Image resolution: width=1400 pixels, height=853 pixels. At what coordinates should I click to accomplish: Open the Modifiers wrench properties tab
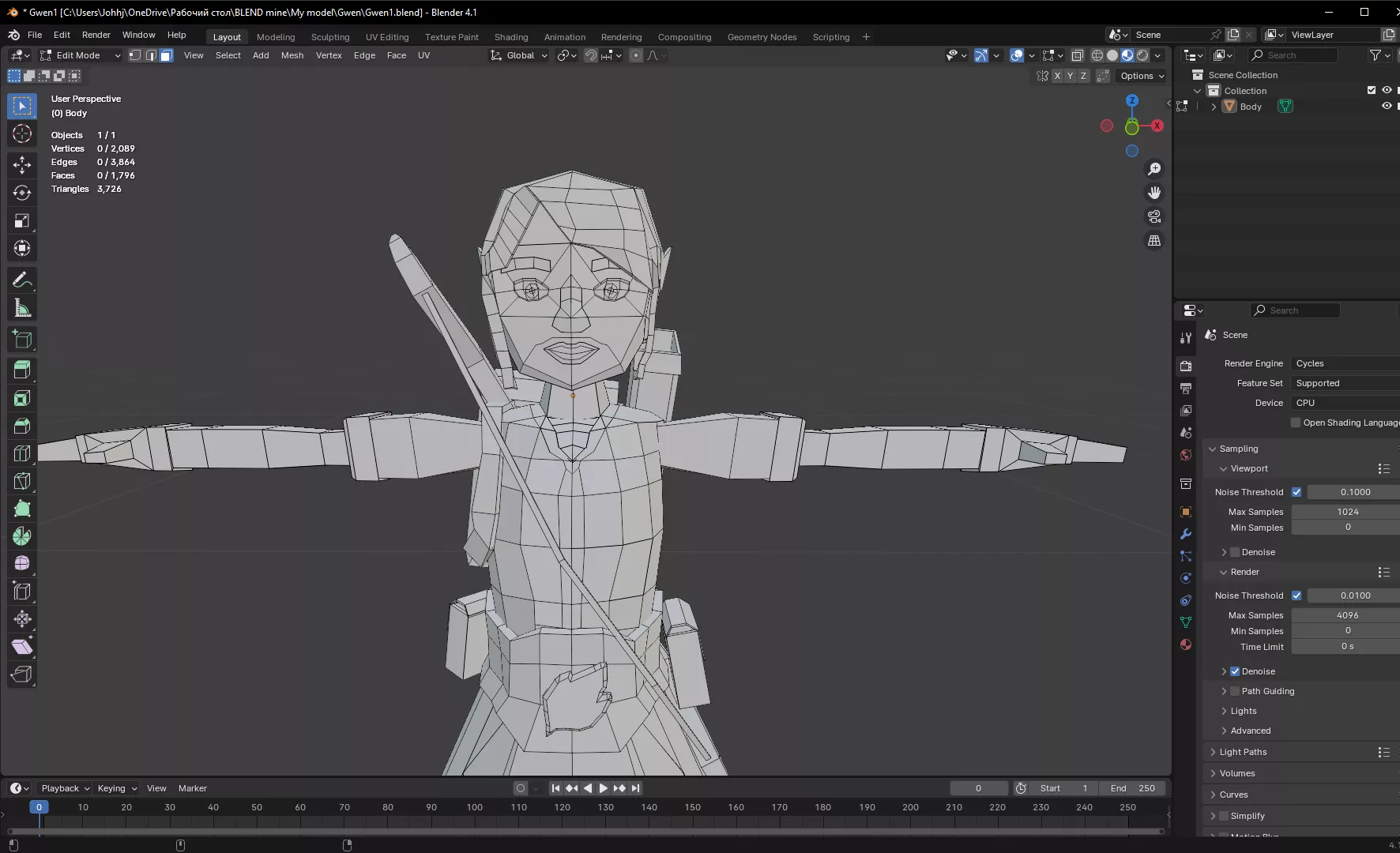pyautogui.click(x=1186, y=534)
